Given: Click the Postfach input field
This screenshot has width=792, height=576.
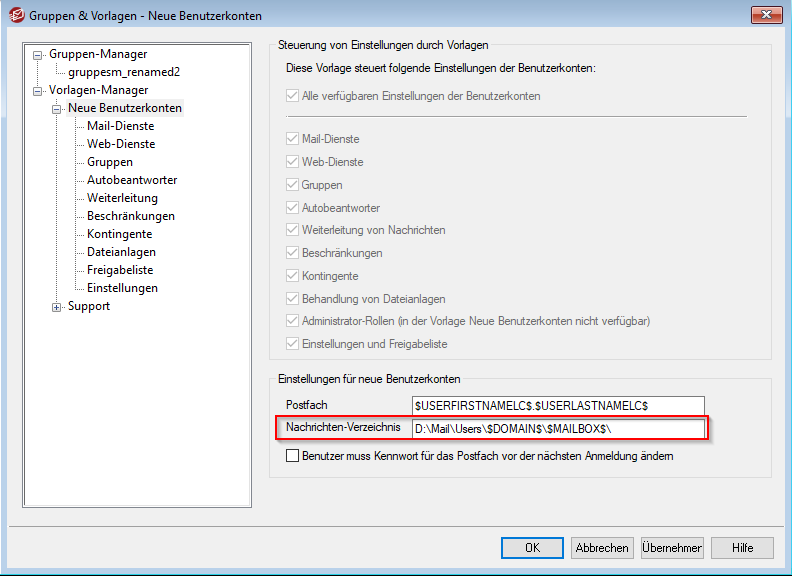Looking at the screenshot, I should point(544,405).
